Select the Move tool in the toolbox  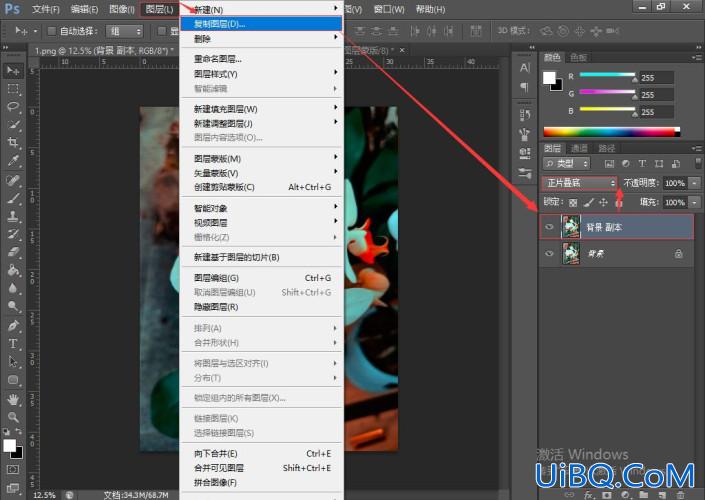[13, 71]
